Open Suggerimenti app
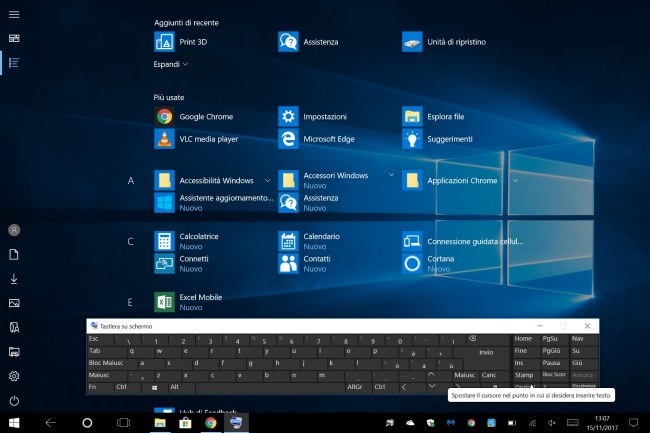This screenshot has width=650, height=433. point(437,139)
